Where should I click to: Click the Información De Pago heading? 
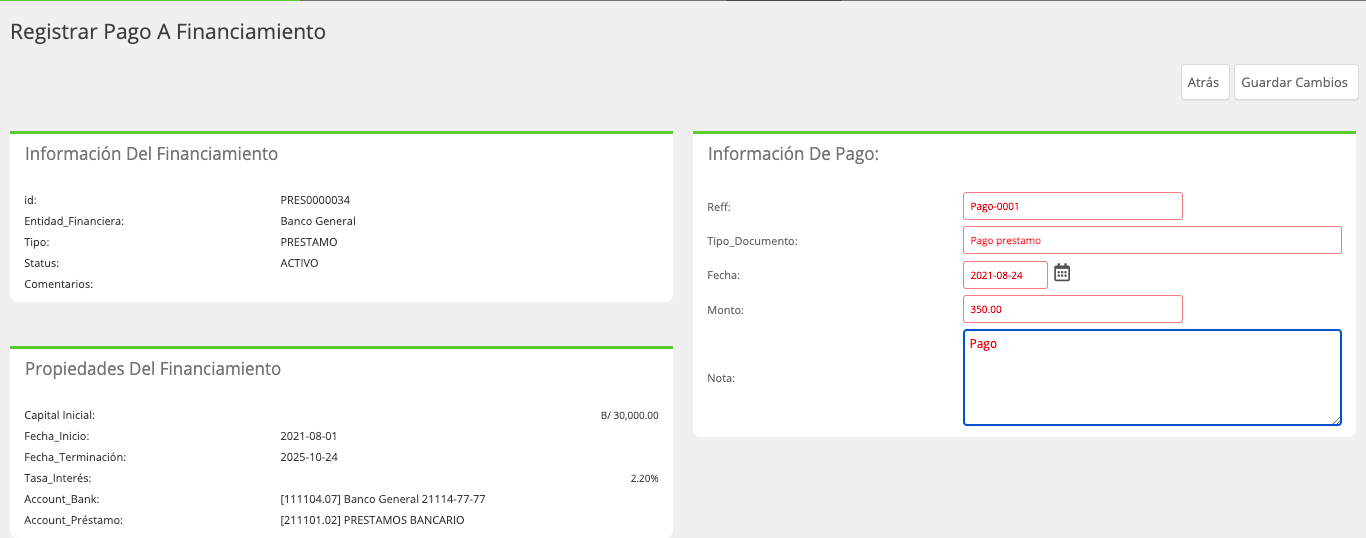click(x=793, y=154)
